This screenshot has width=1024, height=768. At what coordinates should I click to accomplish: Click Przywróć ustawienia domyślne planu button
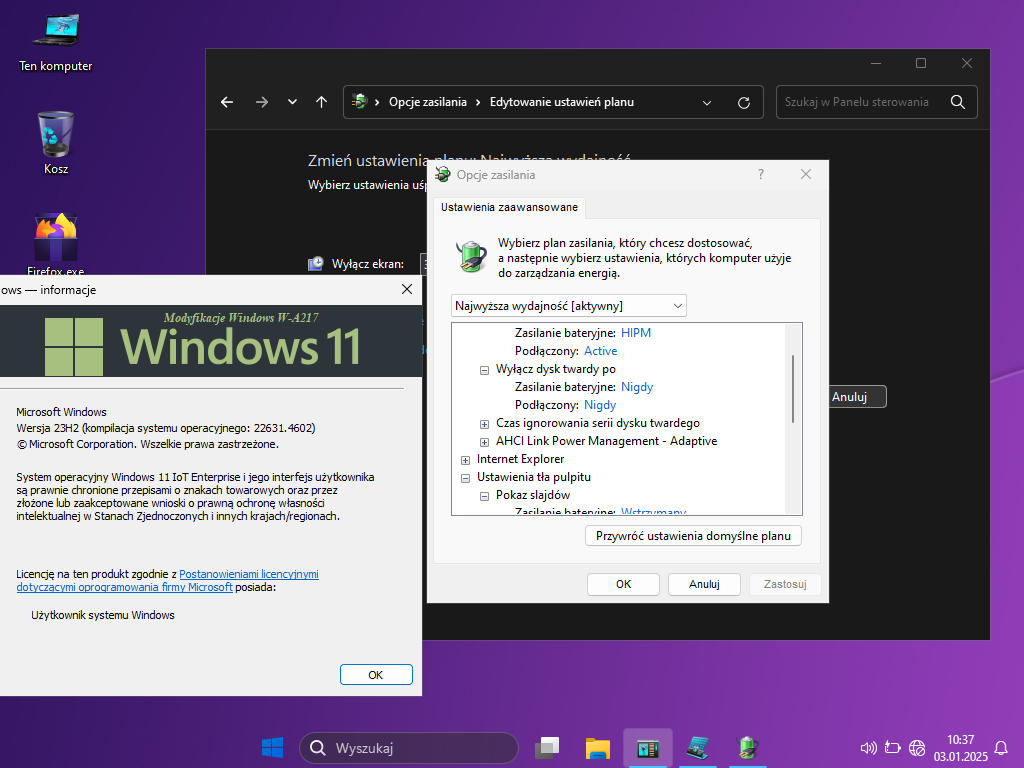693,536
